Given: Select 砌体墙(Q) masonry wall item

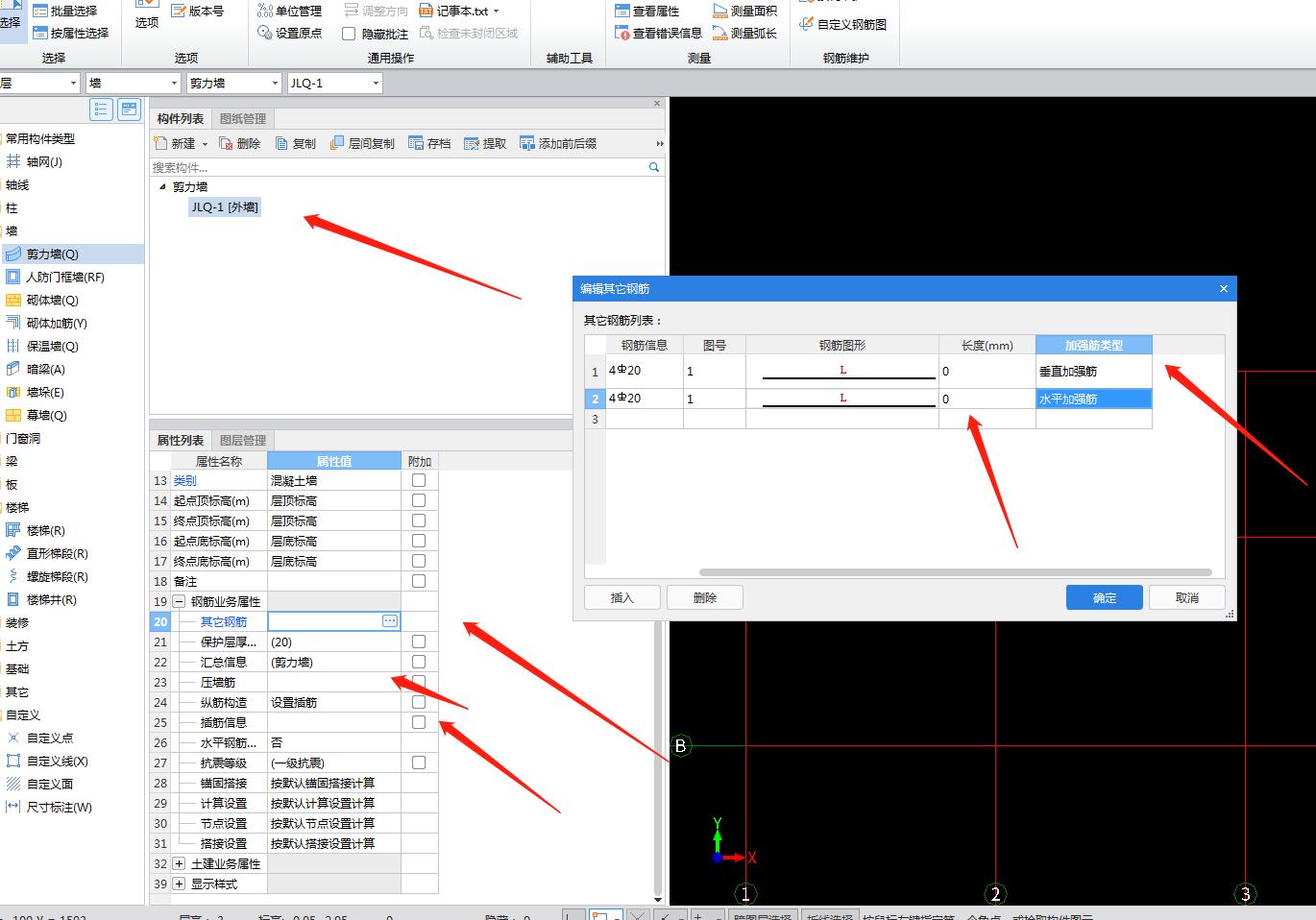Looking at the screenshot, I should [42, 300].
